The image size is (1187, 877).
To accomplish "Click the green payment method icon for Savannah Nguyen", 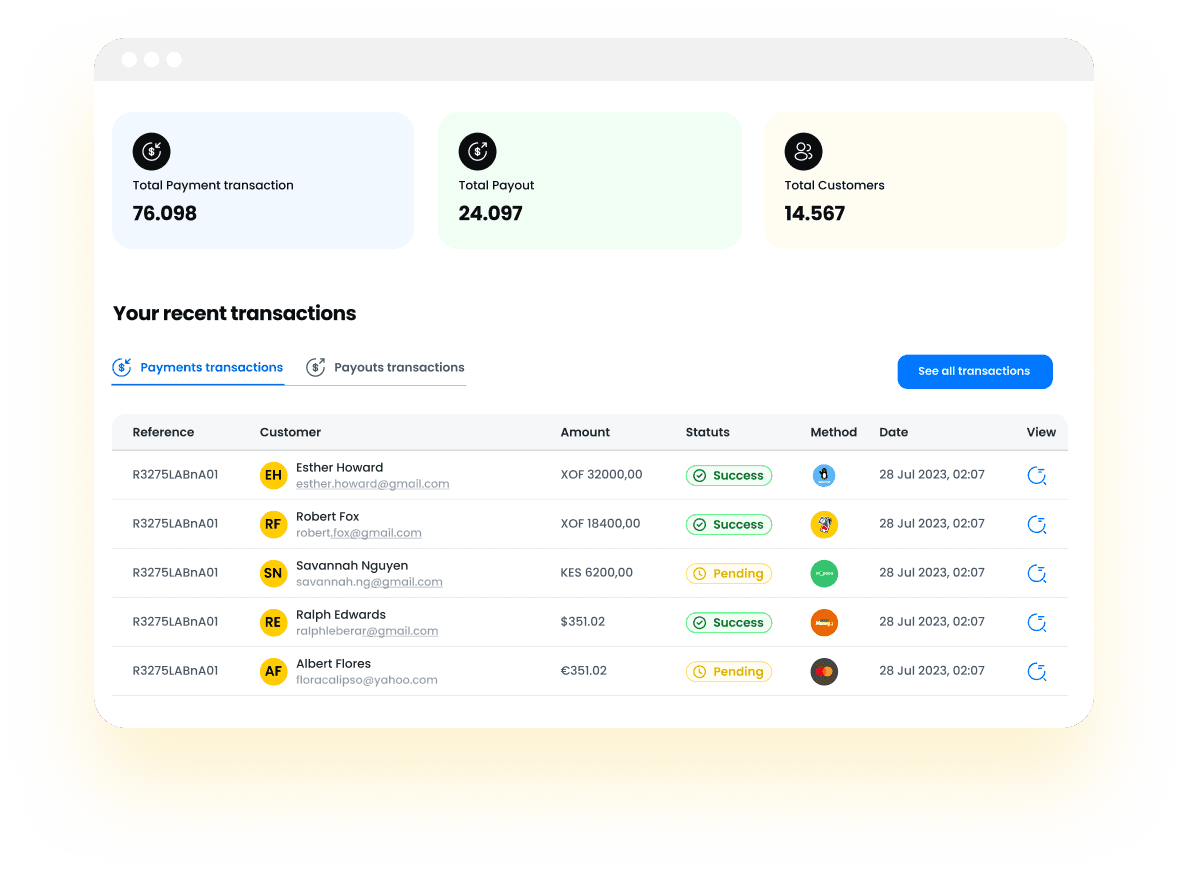I will [823, 574].
